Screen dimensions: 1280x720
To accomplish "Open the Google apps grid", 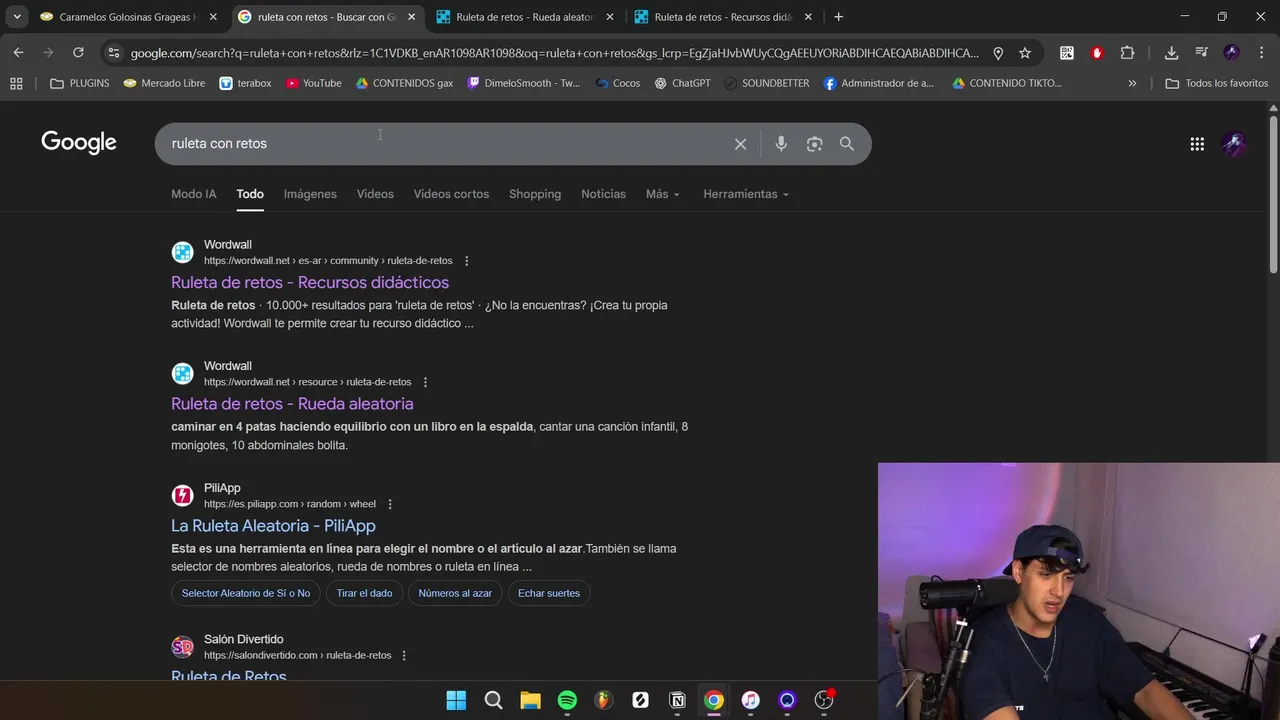I will click(1197, 144).
